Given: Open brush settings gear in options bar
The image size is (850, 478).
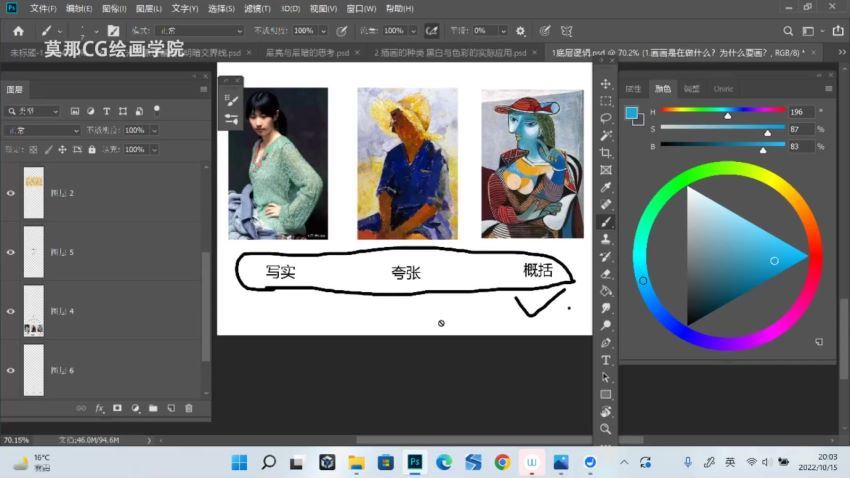Looking at the screenshot, I should (x=520, y=31).
